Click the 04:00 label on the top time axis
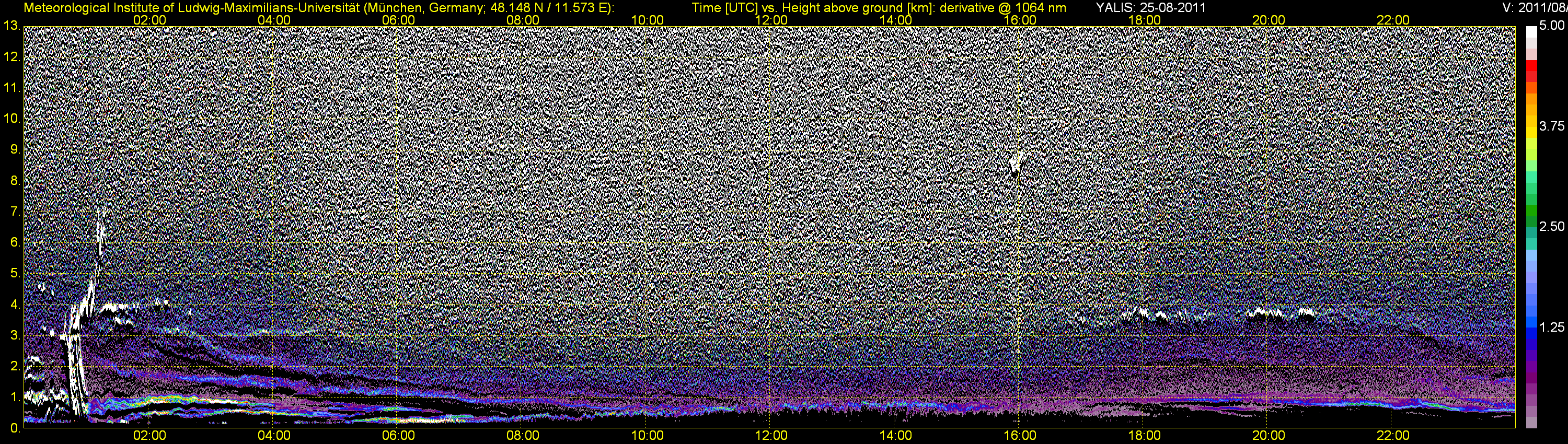The height and width of the screenshot is (444, 1568). coord(274,20)
